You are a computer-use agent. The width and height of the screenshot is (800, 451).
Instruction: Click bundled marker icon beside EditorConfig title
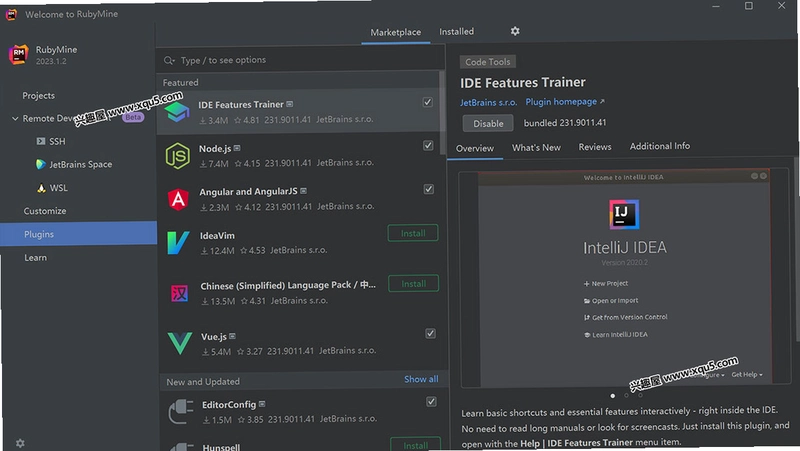click(262, 404)
